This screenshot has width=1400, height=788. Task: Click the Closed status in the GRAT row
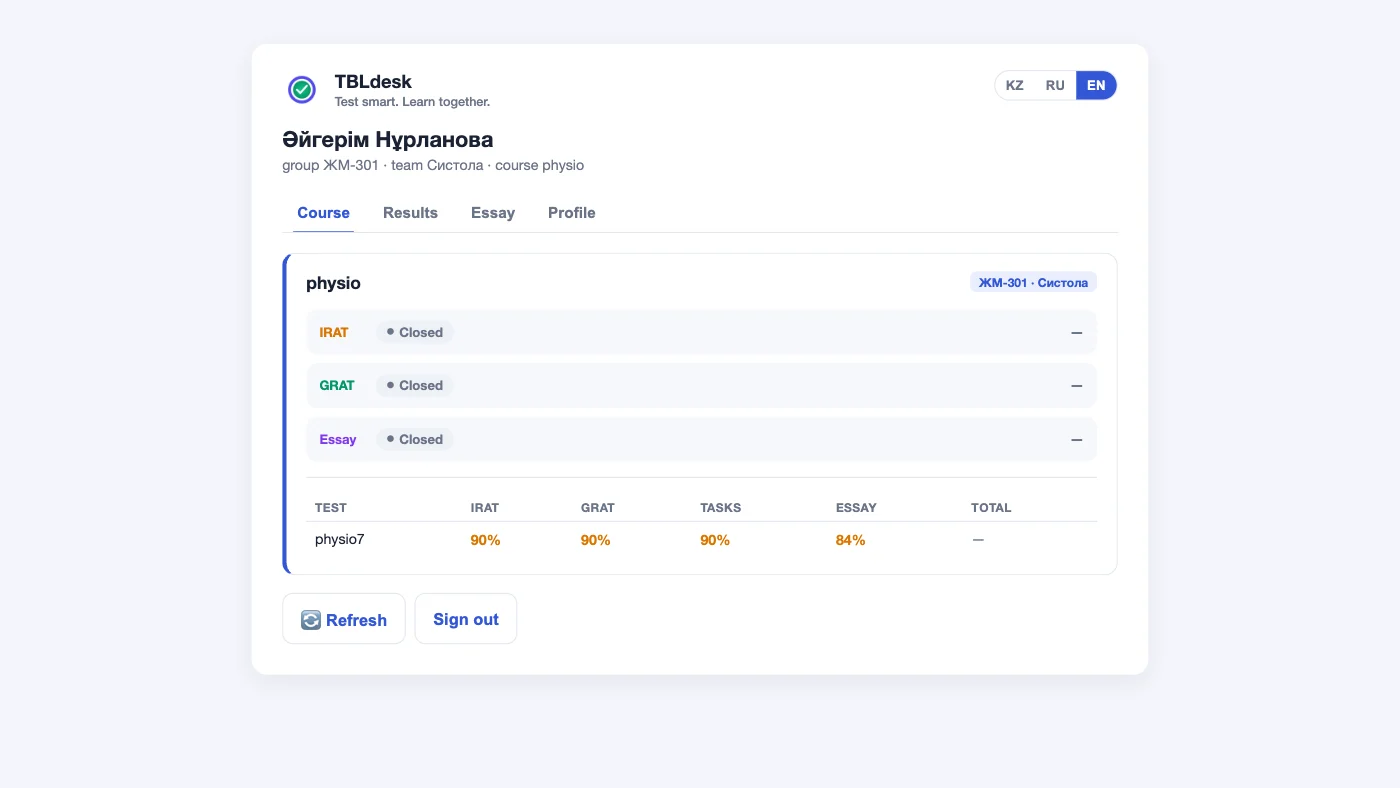pyautogui.click(x=415, y=385)
